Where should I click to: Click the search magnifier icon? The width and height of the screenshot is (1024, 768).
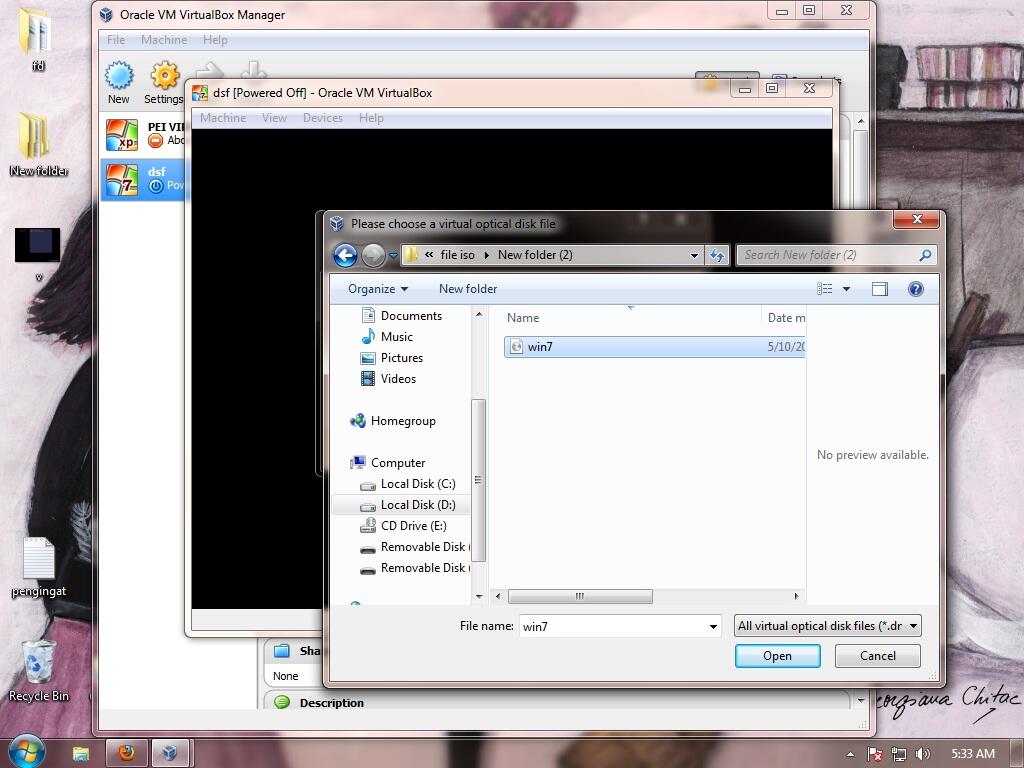[x=925, y=255]
